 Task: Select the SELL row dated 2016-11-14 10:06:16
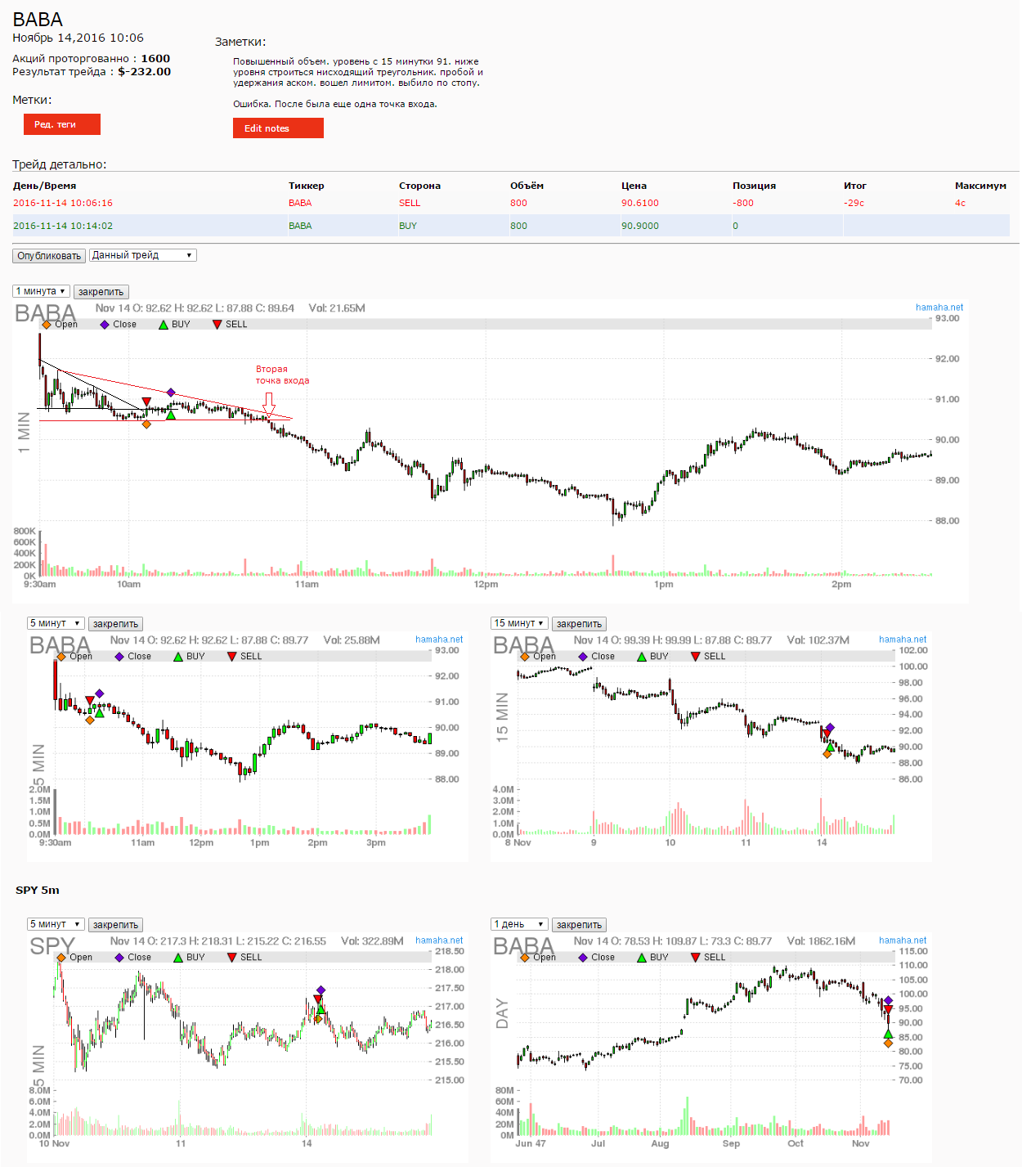coord(511,203)
